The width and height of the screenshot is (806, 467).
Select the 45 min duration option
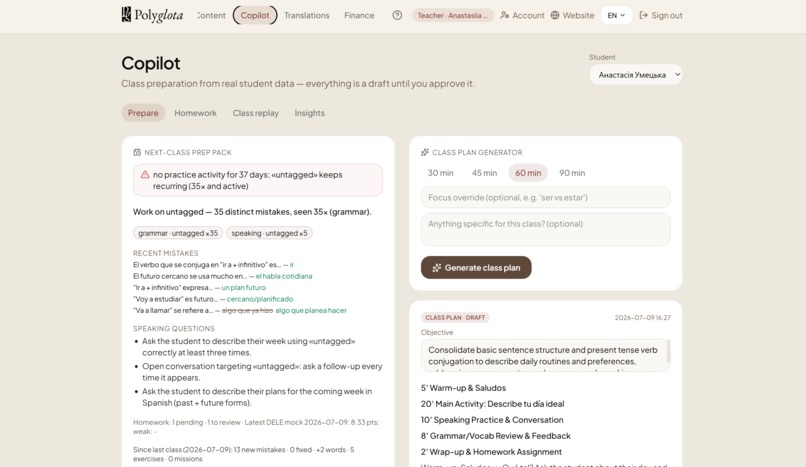[484, 173]
